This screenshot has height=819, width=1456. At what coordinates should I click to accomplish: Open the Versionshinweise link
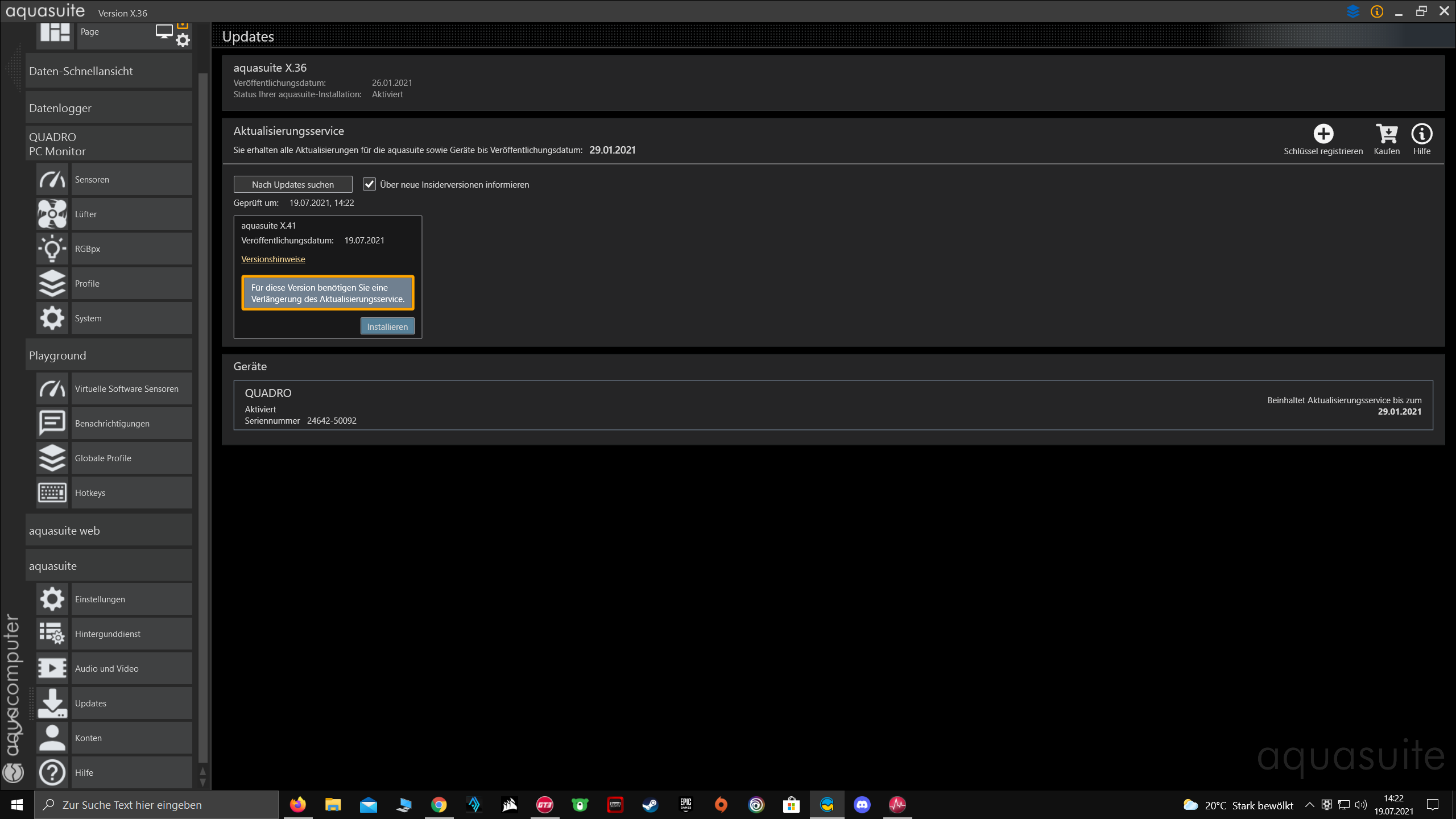pos(273,259)
